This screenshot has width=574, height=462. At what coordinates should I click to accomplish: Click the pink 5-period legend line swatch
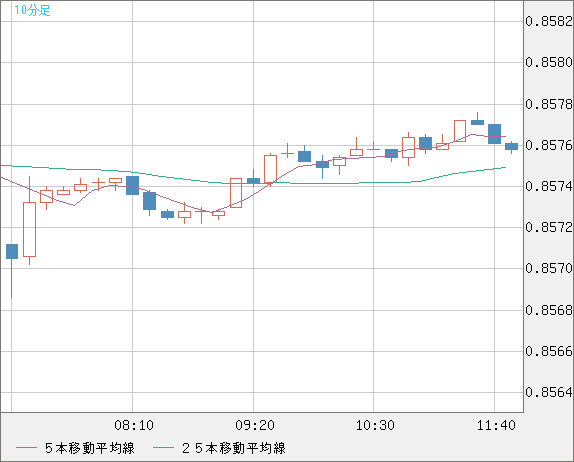tap(26, 448)
